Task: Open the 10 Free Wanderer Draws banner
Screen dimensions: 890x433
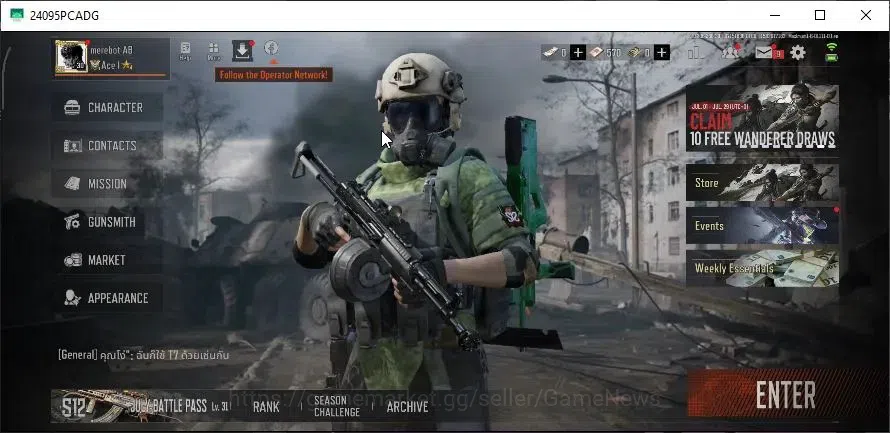Action: (762, 117)
